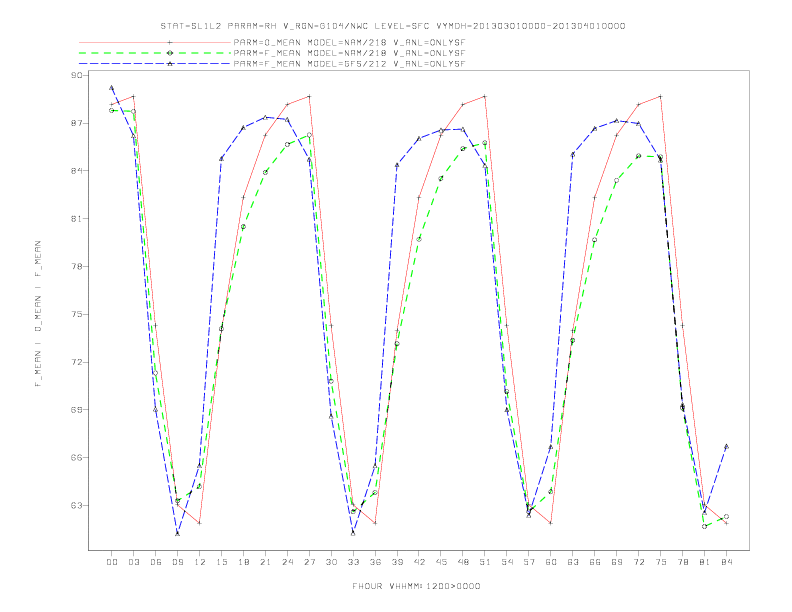Click the green NAM circle marker at hour 81
Image resolution: width=792 pixels, height=612 pixels.
(705, 526)
